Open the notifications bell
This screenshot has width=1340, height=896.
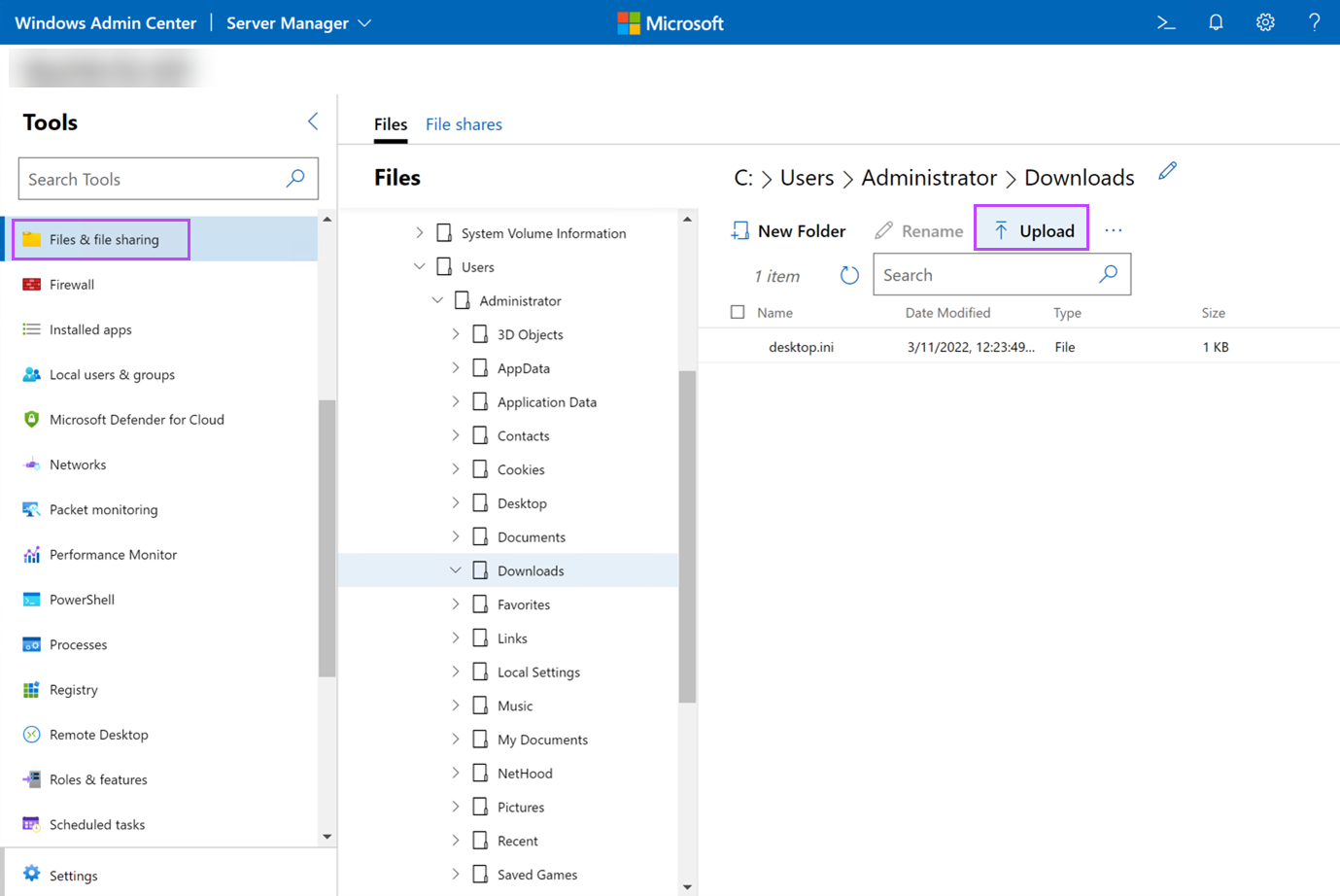(1216, 22)
